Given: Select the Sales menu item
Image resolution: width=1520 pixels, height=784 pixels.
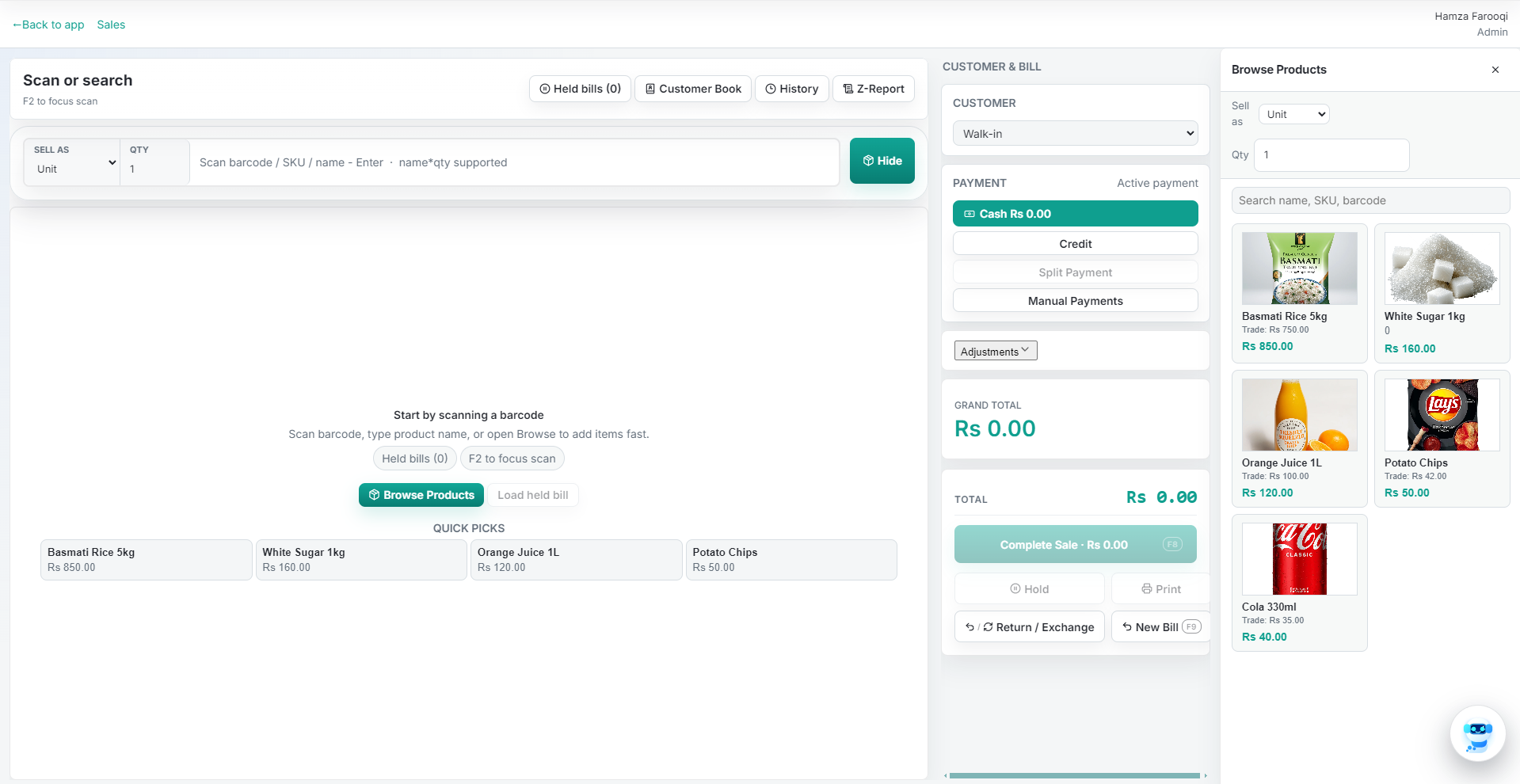Looking at the screenshot, I should 111,25.
